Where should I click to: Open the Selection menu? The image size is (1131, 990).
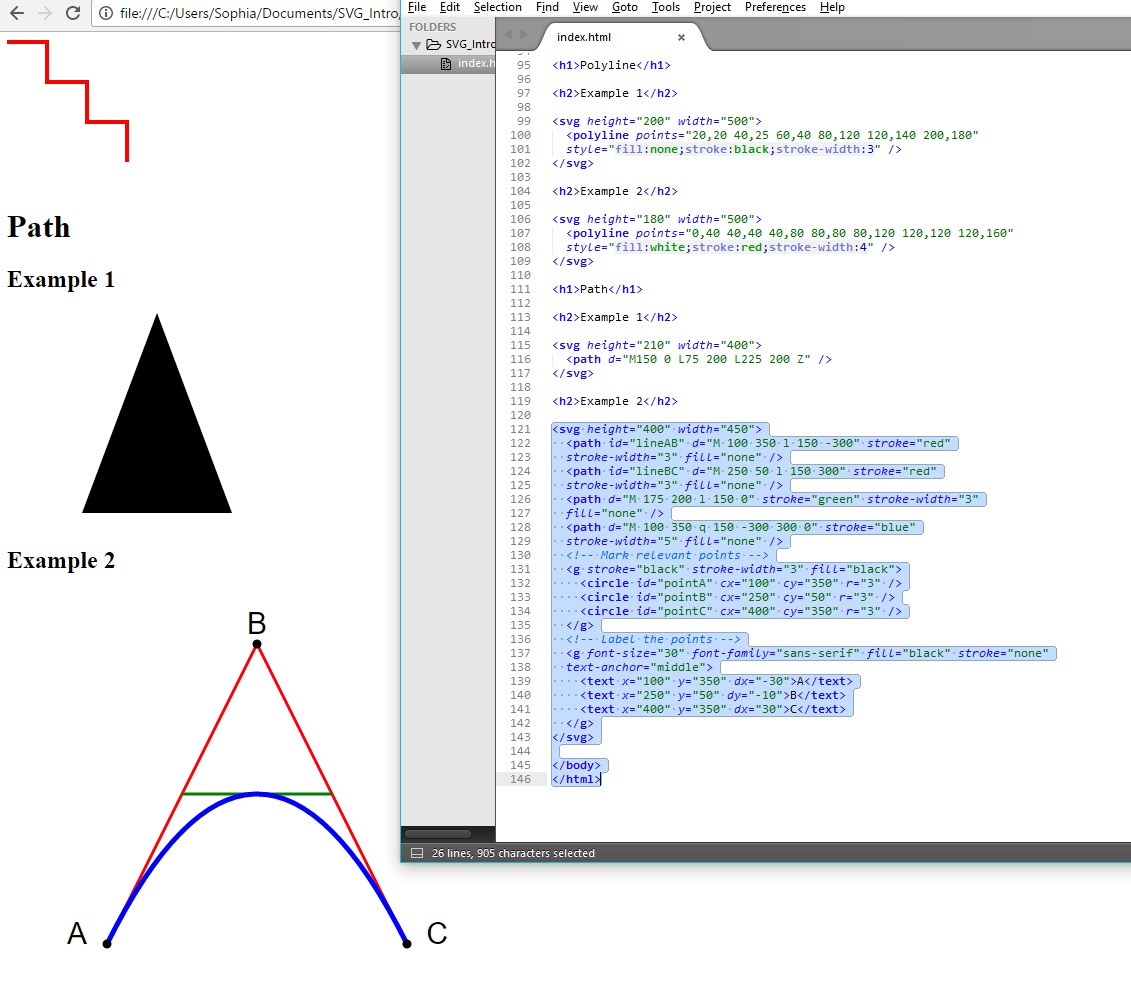pyautogui.click(x=497, y=7)
